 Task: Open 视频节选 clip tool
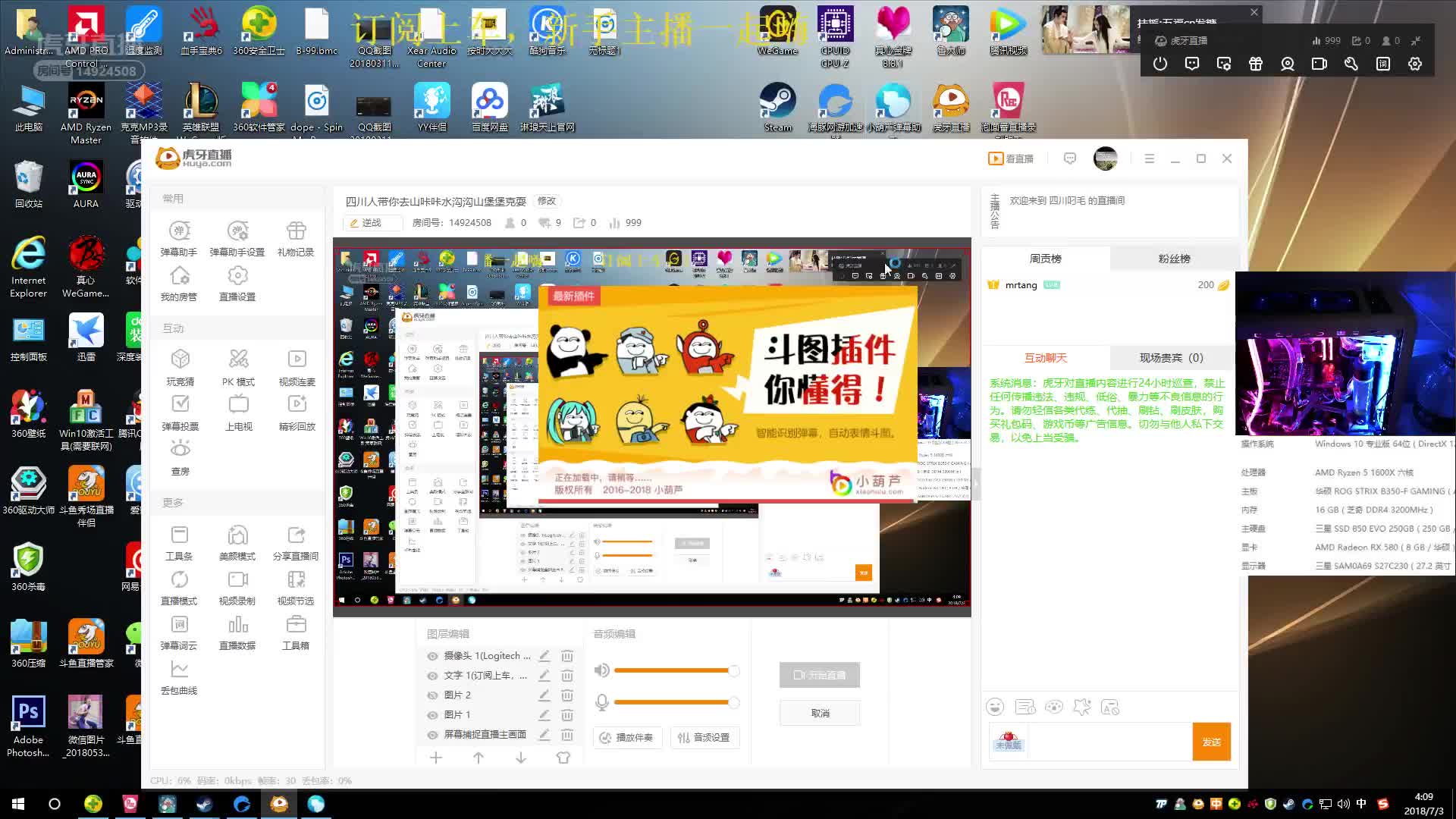(296, 588)
